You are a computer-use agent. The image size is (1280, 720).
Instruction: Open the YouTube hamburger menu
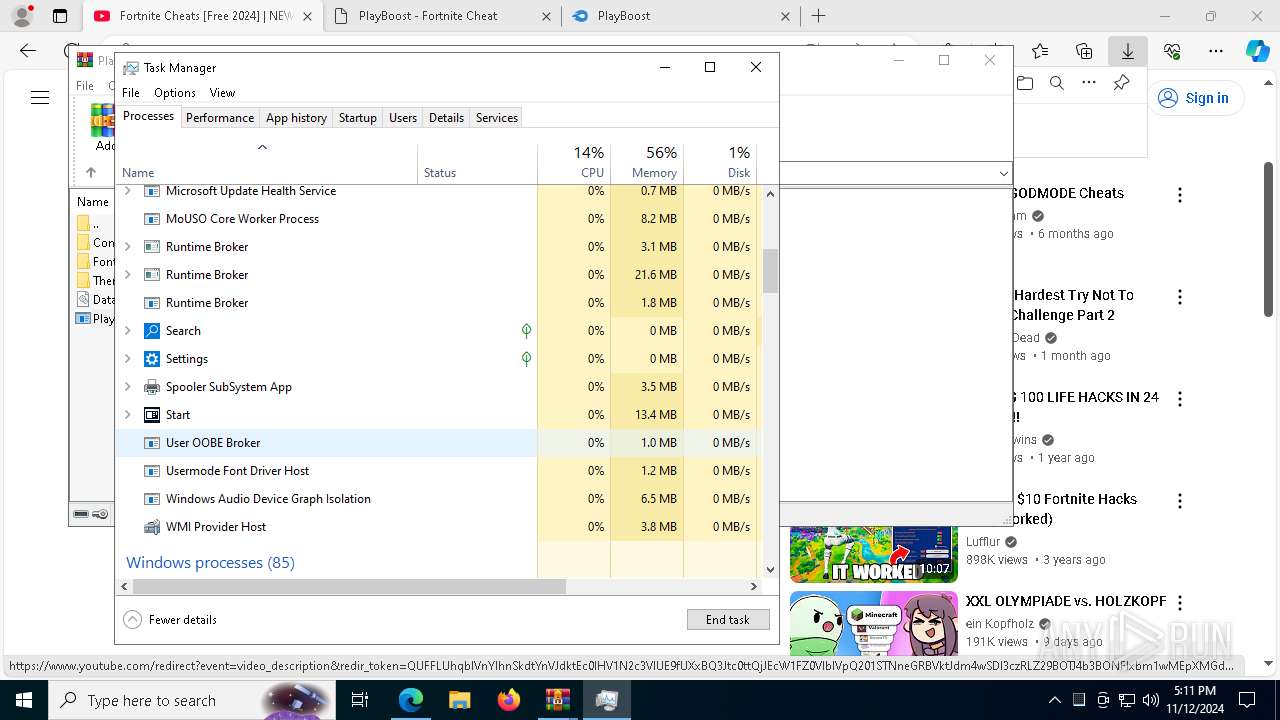click(40, 98)
